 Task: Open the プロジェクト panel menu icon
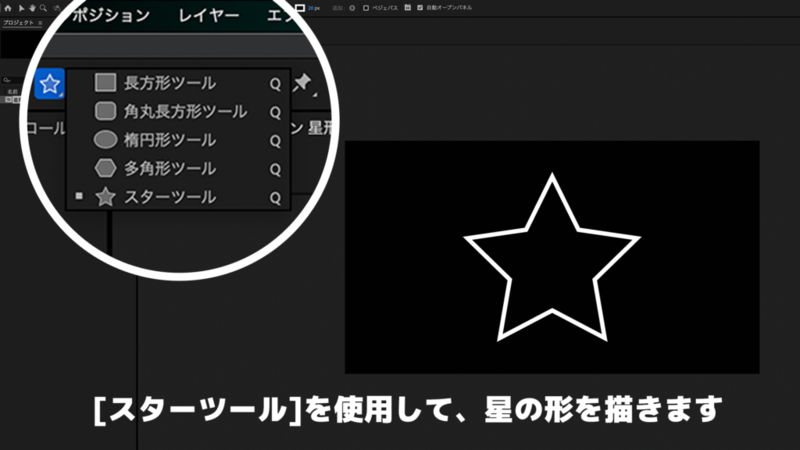(x=40, y=22)
